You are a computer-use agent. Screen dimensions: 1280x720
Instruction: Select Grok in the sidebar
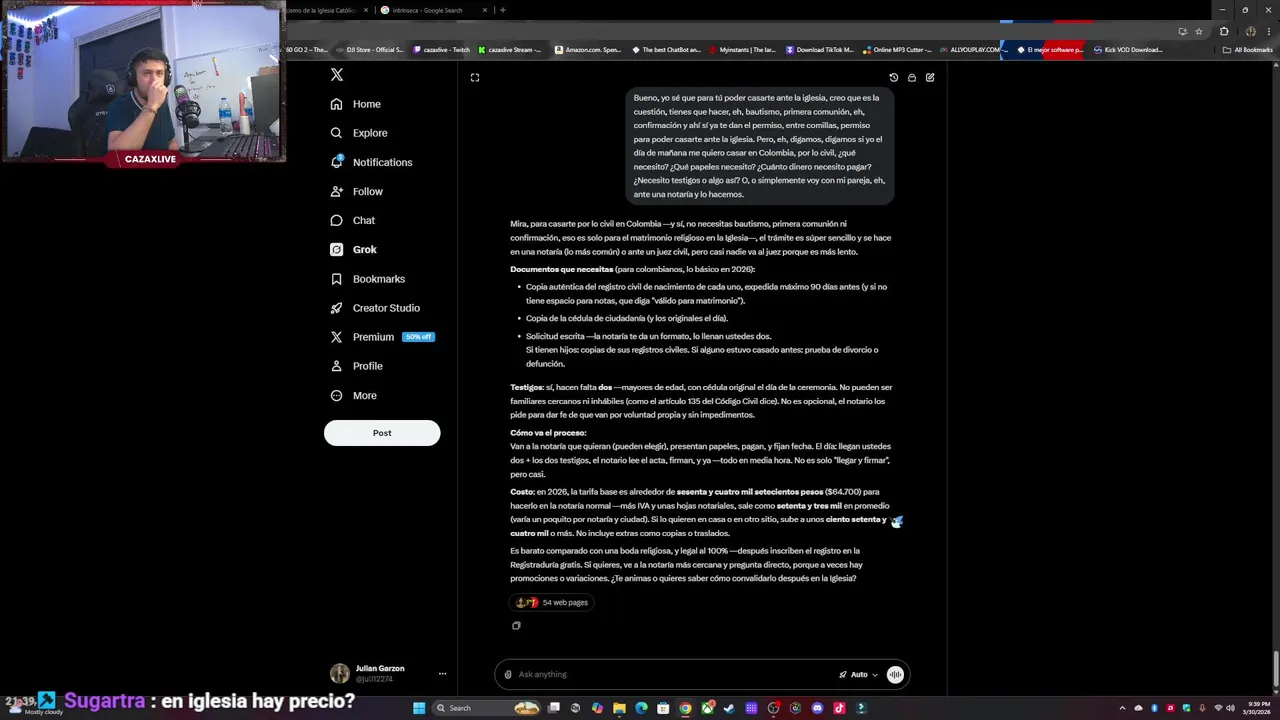pos(353,249)
